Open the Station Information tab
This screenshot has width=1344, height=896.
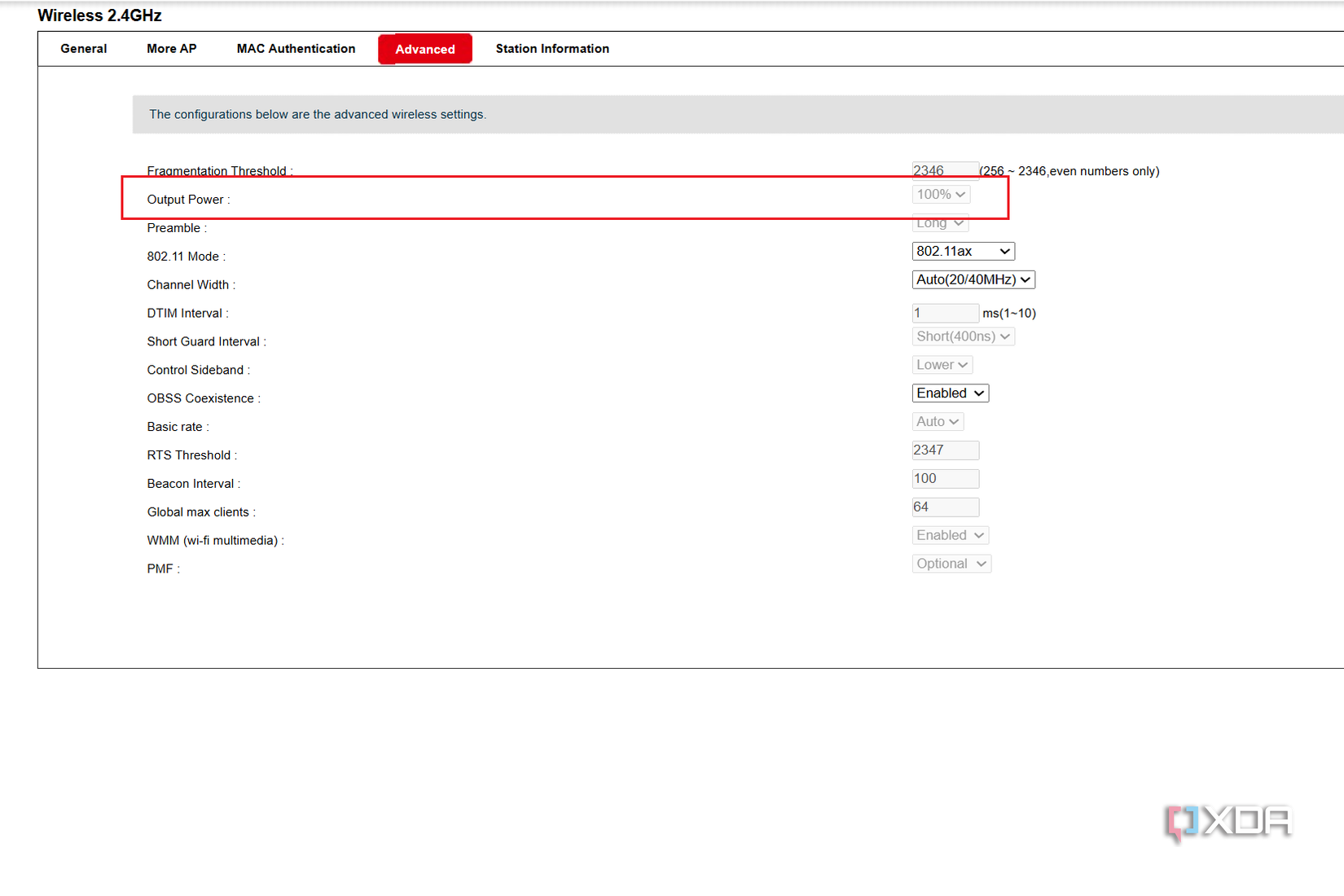point(552,49)
